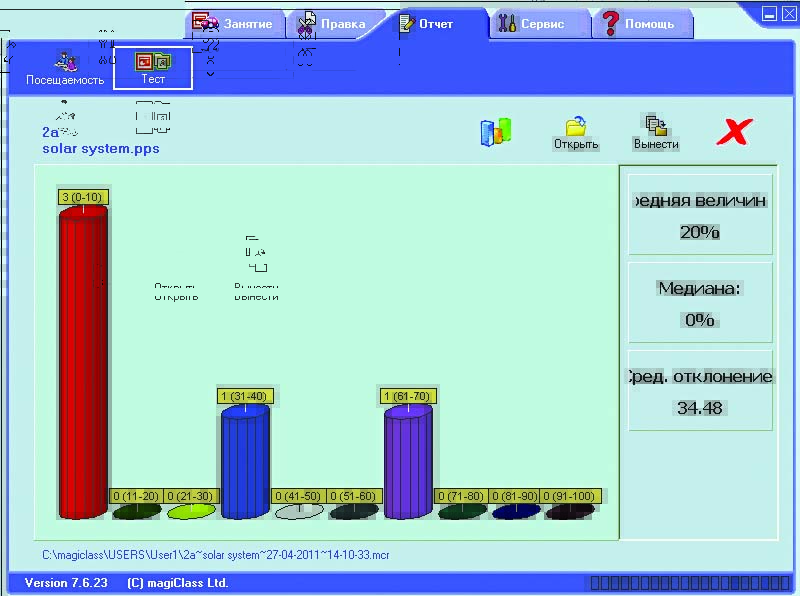
Task: Open the Посещаемость attendance report
Action: (x=64, y=66)
